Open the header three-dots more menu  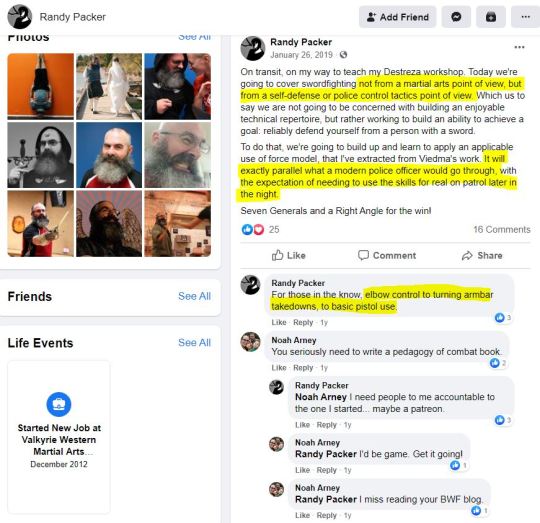click(526, 17)
